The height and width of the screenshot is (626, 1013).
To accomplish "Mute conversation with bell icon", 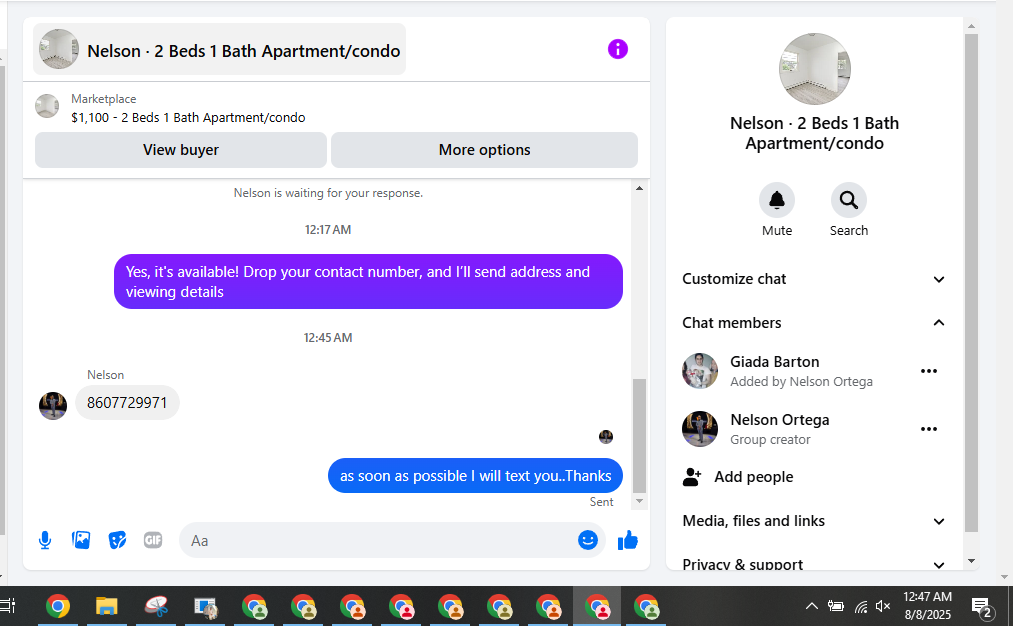I will point(777,200).
